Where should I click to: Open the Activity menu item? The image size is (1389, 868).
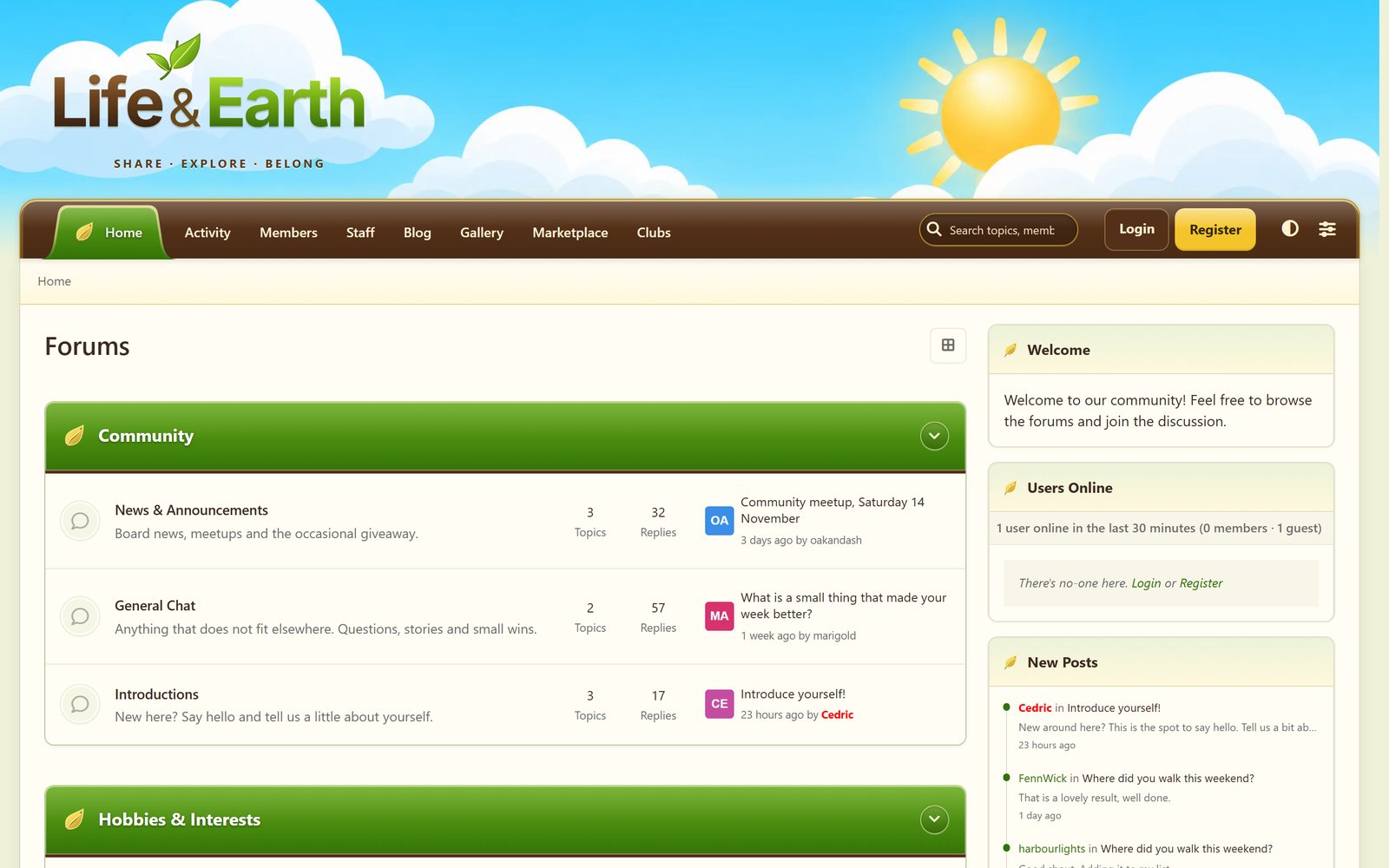coord(207,233)
